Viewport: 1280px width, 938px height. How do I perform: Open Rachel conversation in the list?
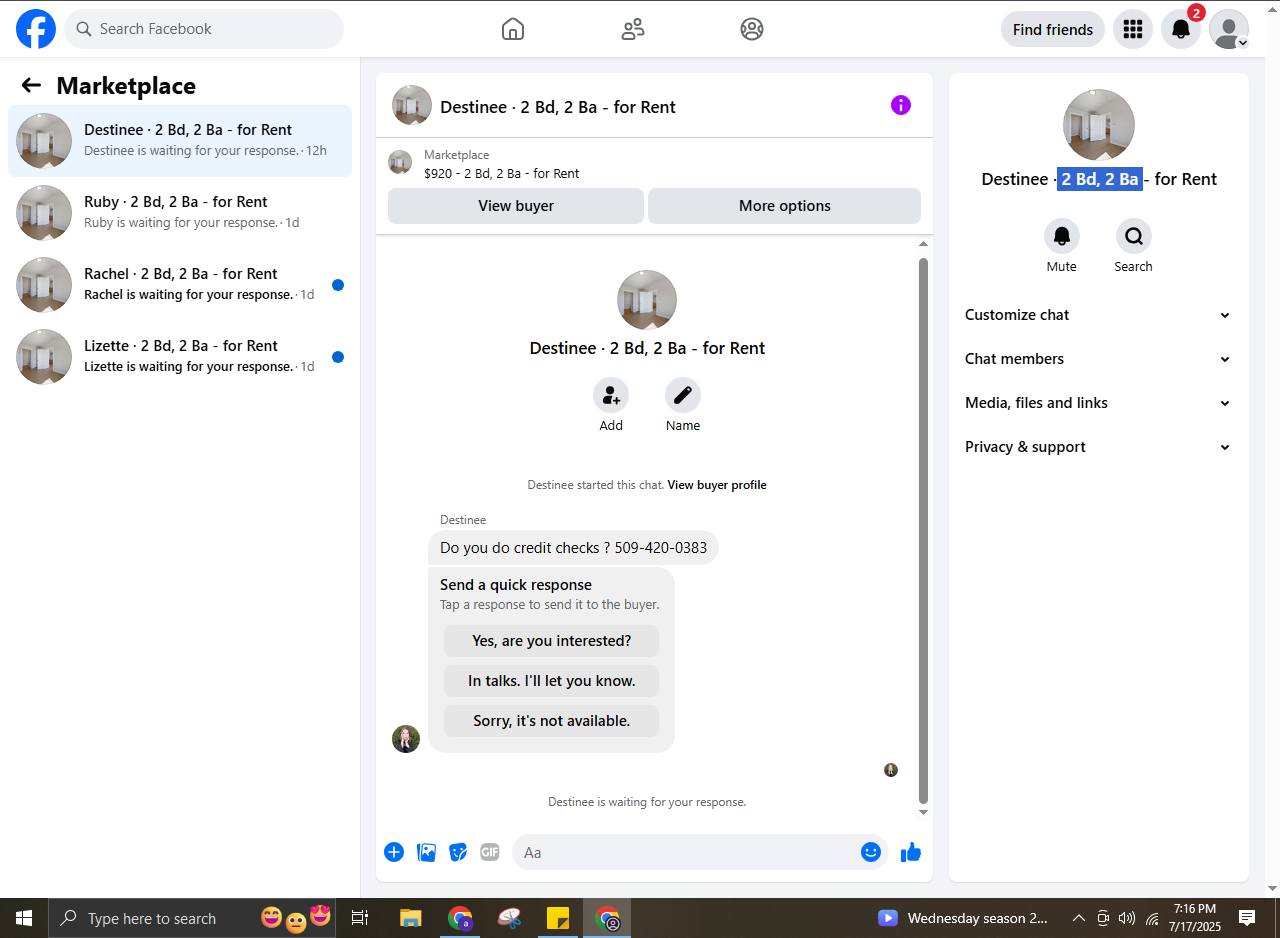180,285
